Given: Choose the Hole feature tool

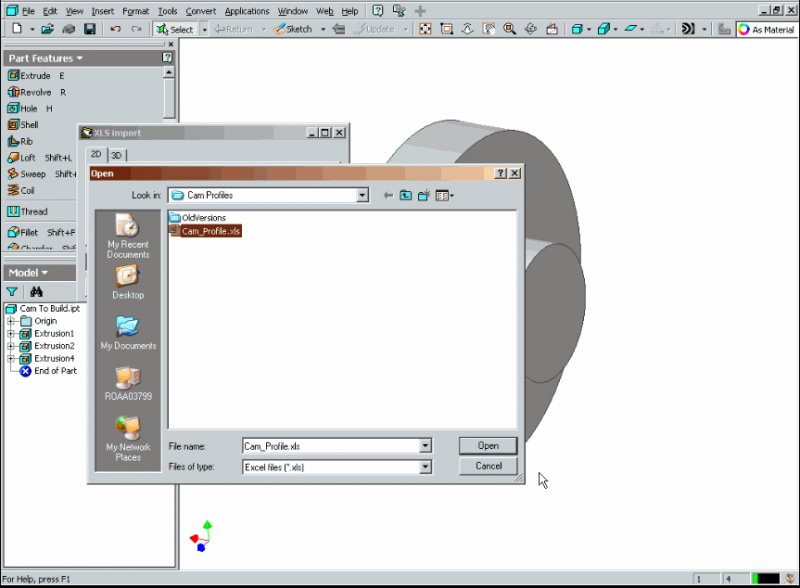Looking at the screenshot, I should 30,109.
